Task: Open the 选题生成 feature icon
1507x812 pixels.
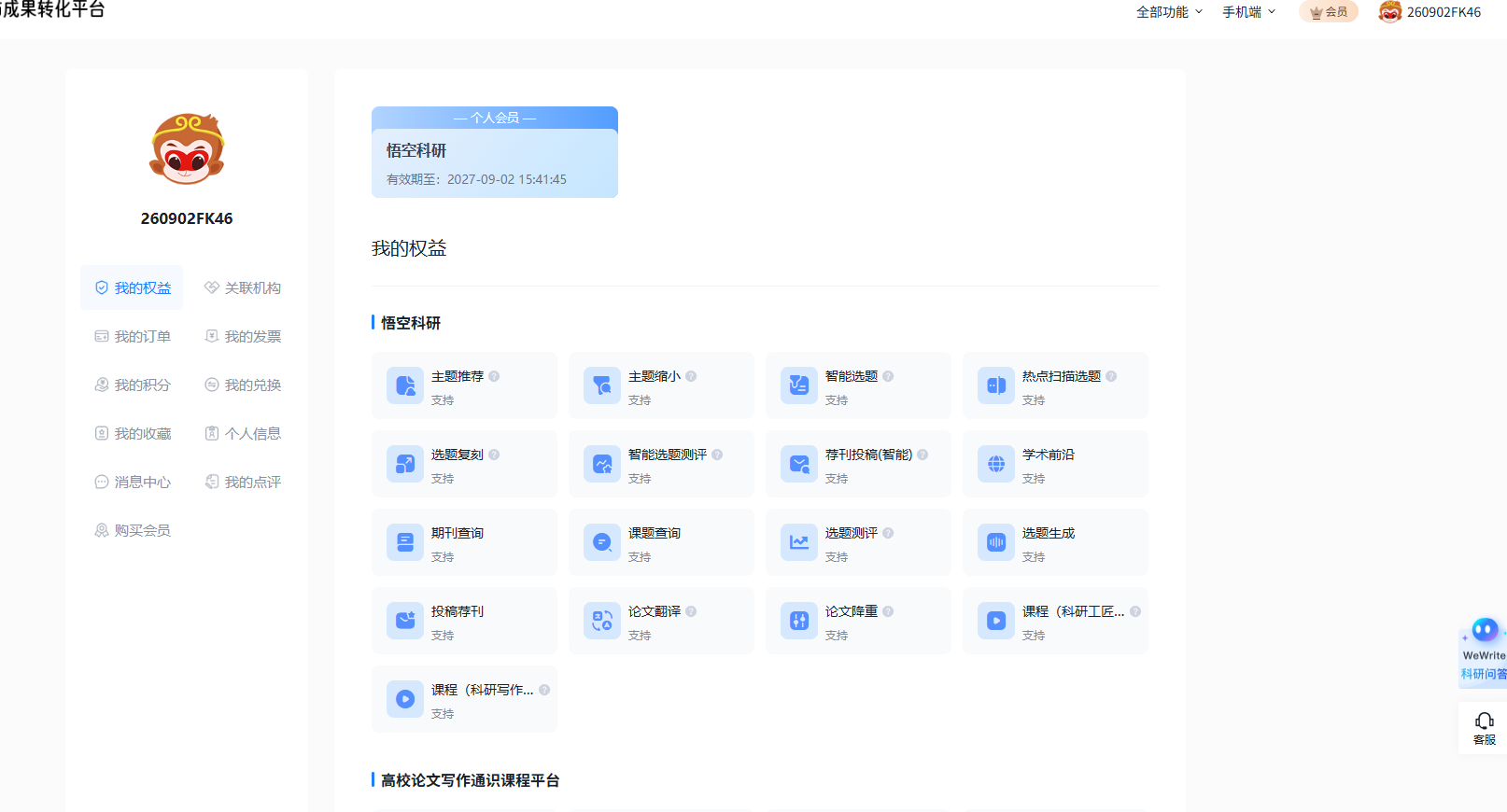Action: [996, 542]
